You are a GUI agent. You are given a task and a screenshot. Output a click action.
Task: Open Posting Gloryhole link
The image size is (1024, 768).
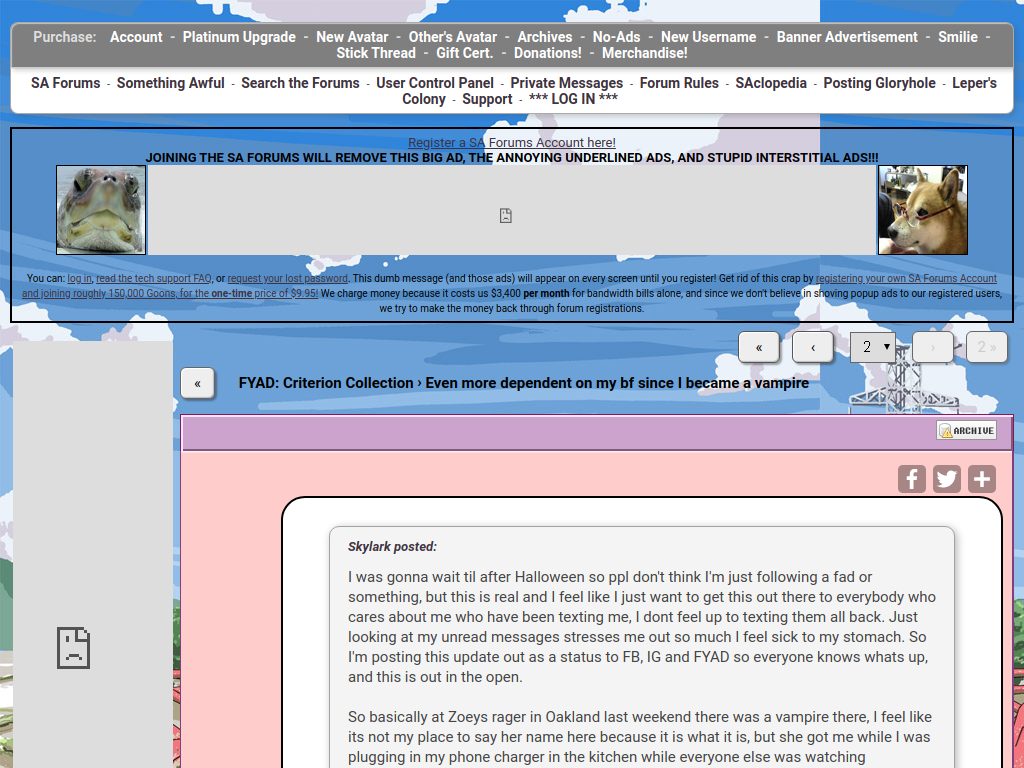click(x=879, y=83)
